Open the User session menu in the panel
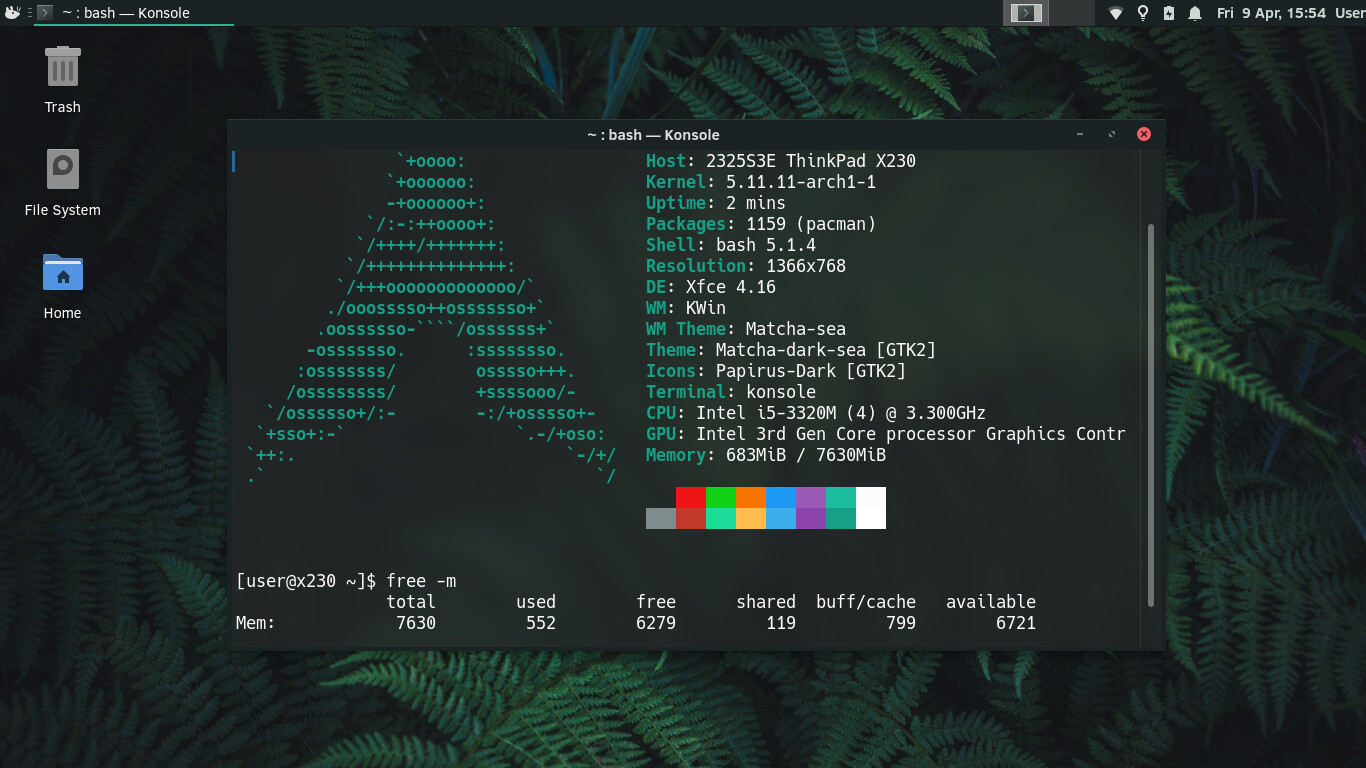This screenshot has width=1366, height=768. (1349, 13)
